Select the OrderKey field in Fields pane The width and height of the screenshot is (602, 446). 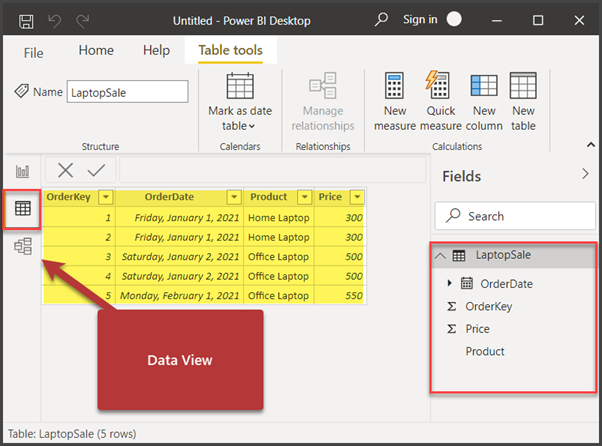coord(489,307)
